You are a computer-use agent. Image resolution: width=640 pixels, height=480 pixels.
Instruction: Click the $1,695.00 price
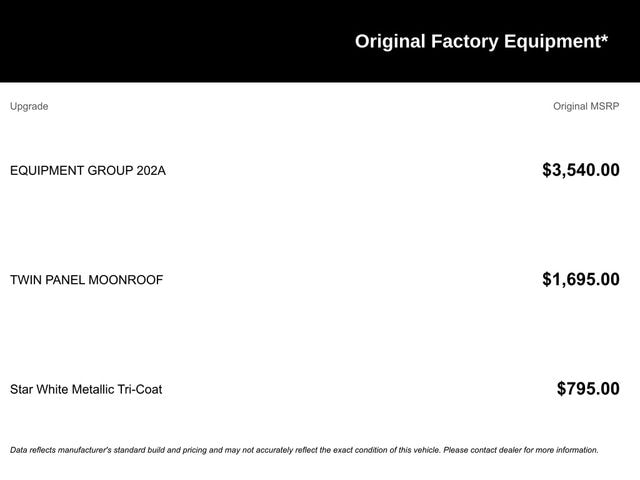(x=580, y=280)
